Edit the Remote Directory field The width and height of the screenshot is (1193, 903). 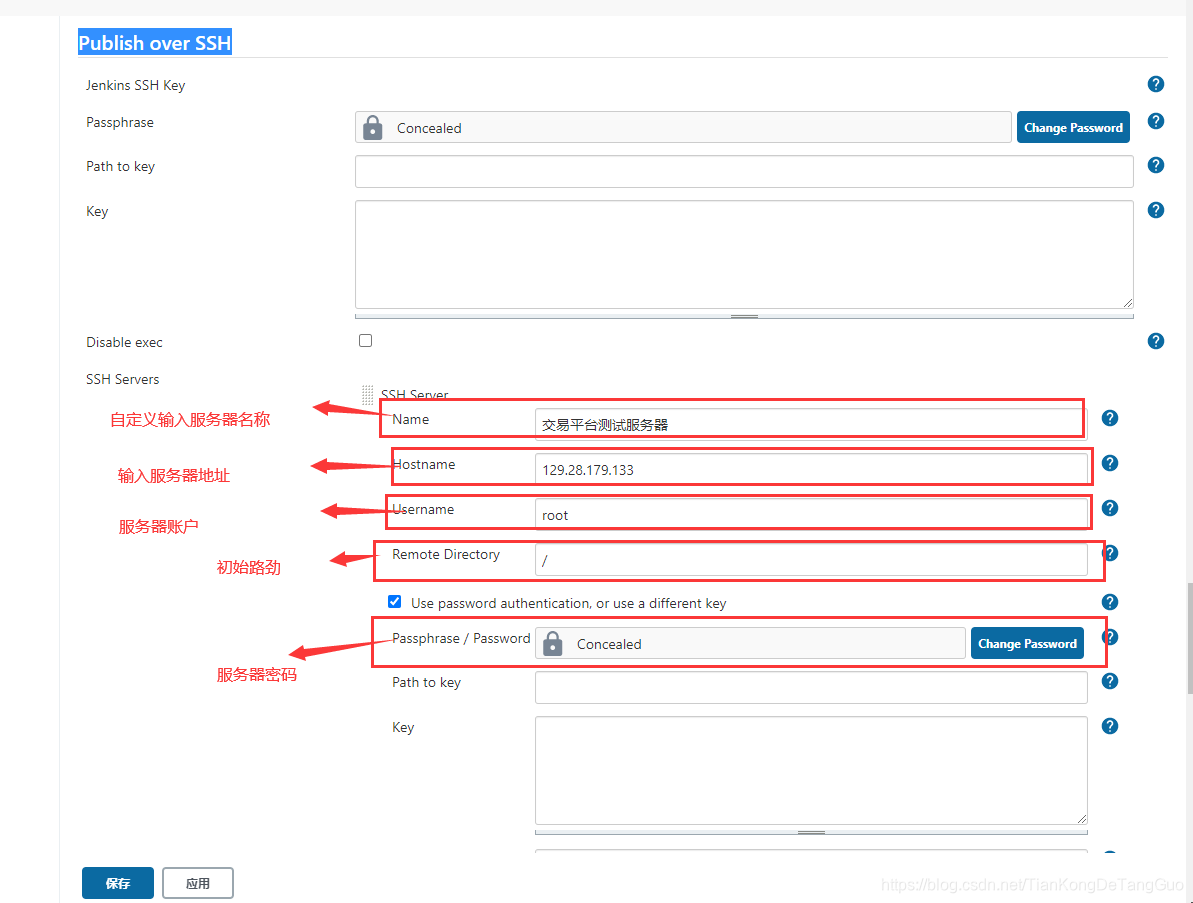pos(811,559)
